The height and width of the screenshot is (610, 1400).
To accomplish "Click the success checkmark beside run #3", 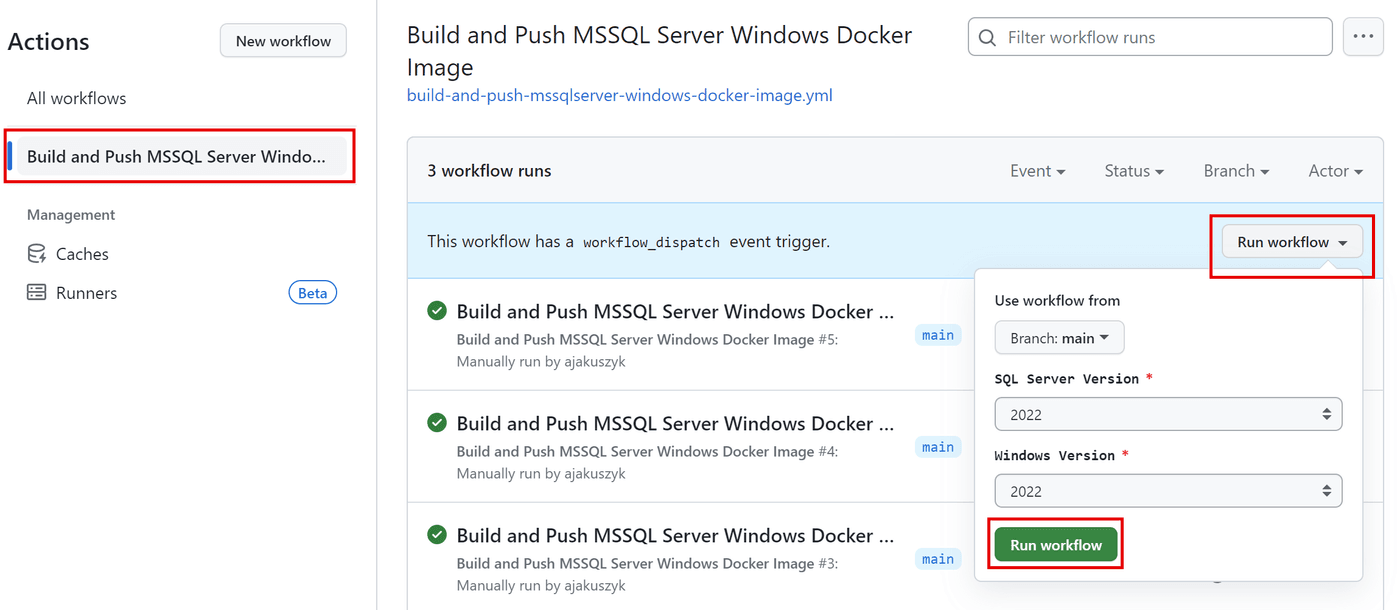I will click(436, 534).
